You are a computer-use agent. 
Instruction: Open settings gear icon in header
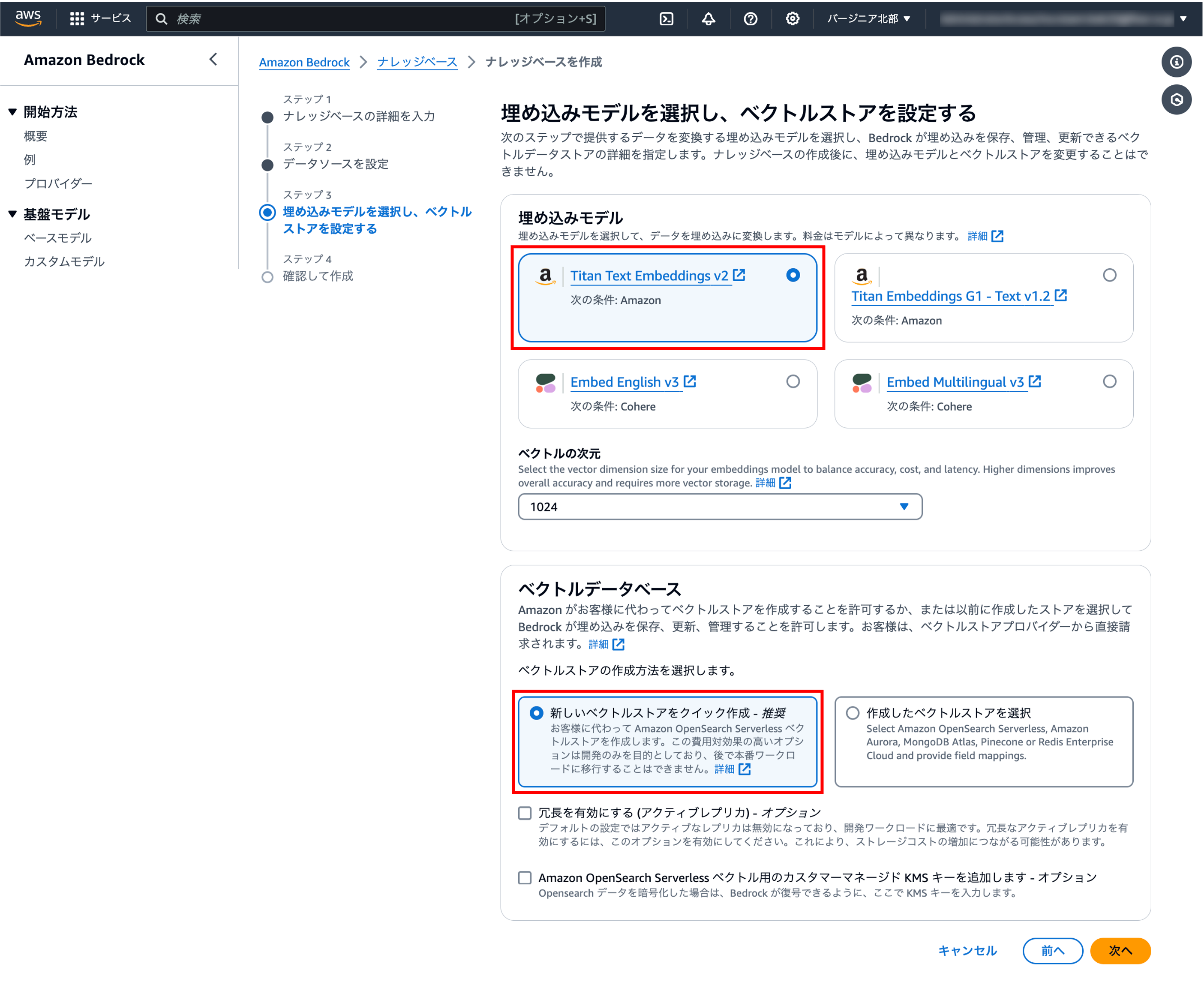[792, 19]
